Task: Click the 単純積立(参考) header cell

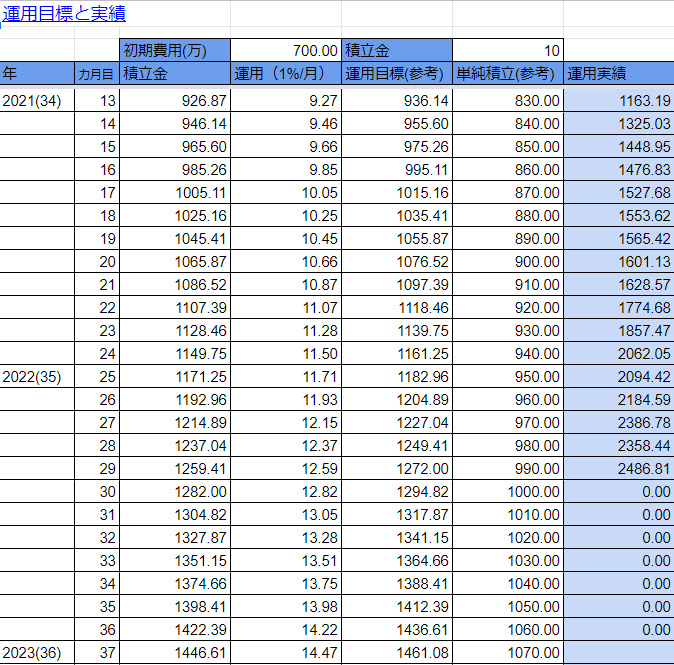Action: pyautogui.click(x=507, y=73)
